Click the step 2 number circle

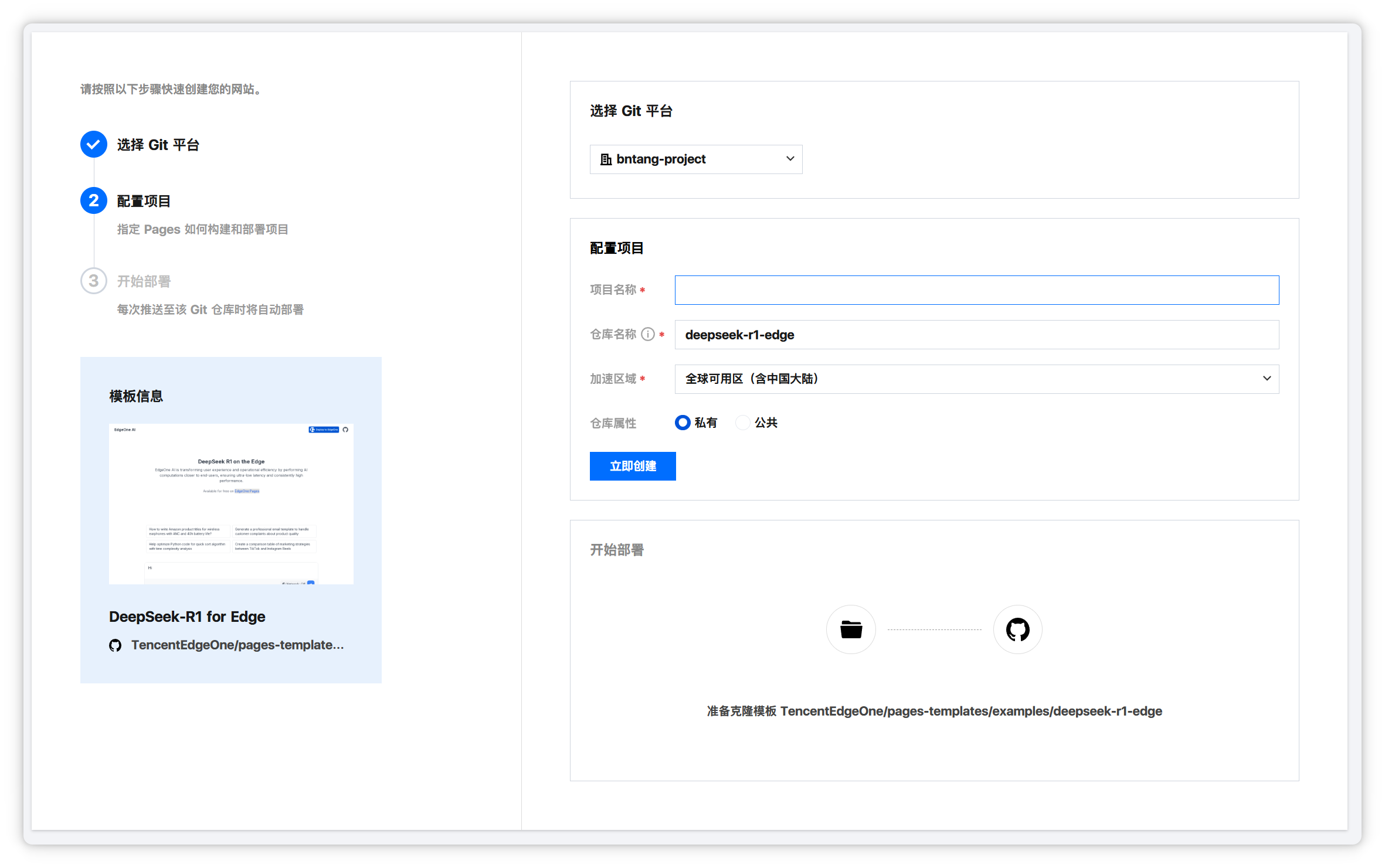(94, 200)
